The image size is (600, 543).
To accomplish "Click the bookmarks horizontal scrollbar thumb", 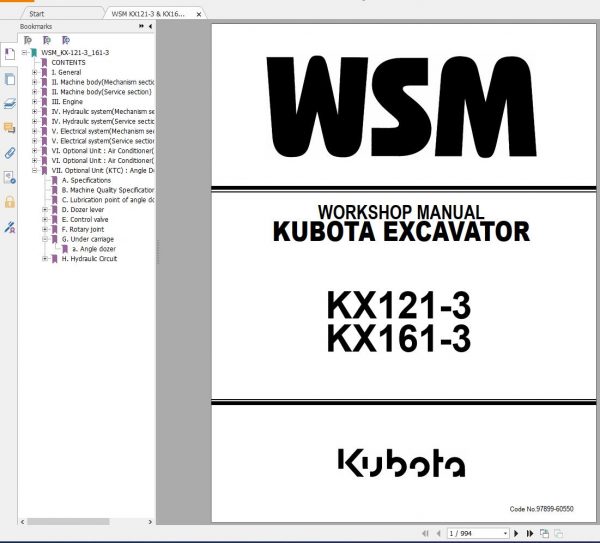I will click(68, 522).
